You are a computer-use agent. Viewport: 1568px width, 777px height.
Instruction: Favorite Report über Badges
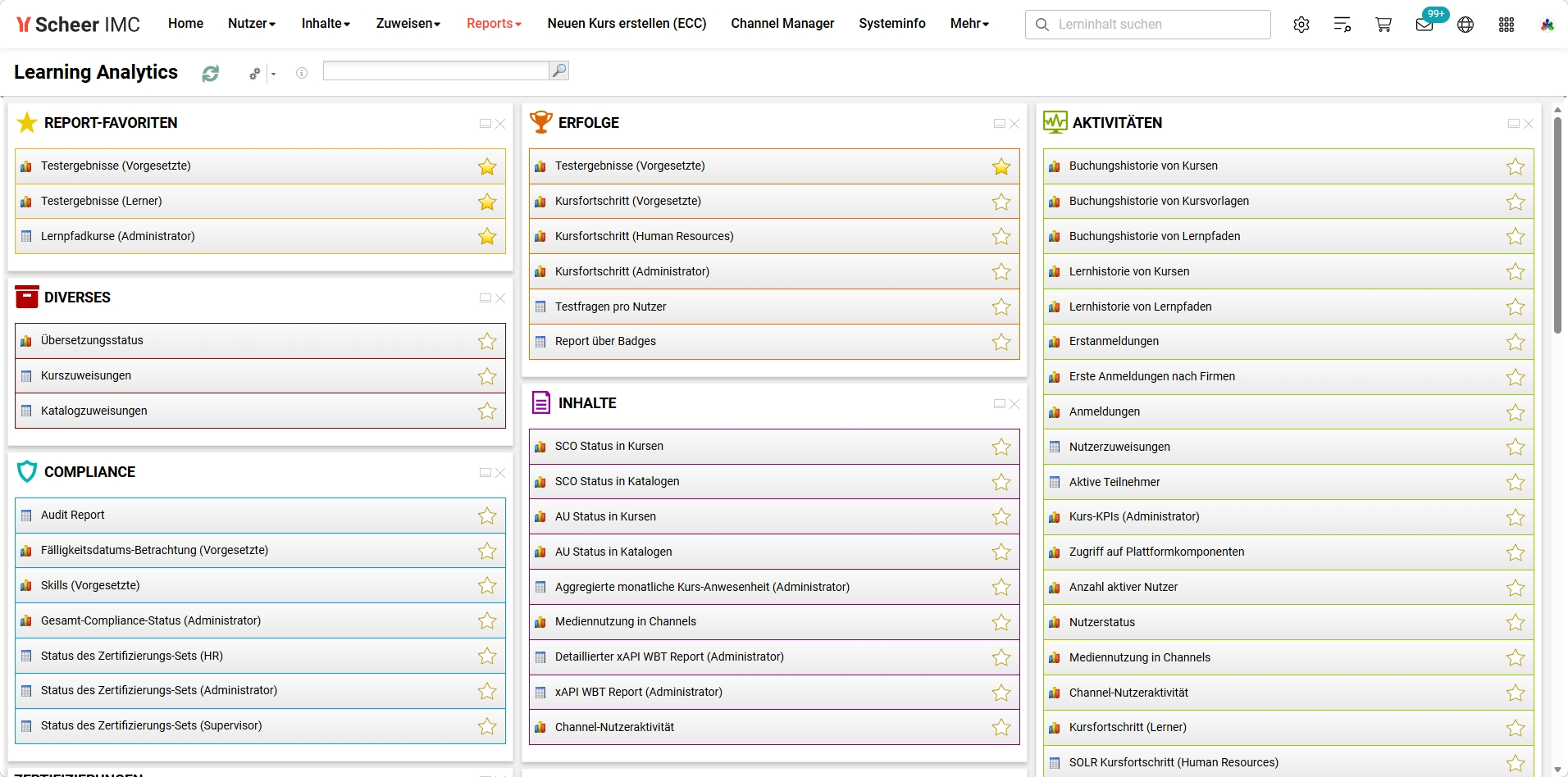tap(1001, 342)
